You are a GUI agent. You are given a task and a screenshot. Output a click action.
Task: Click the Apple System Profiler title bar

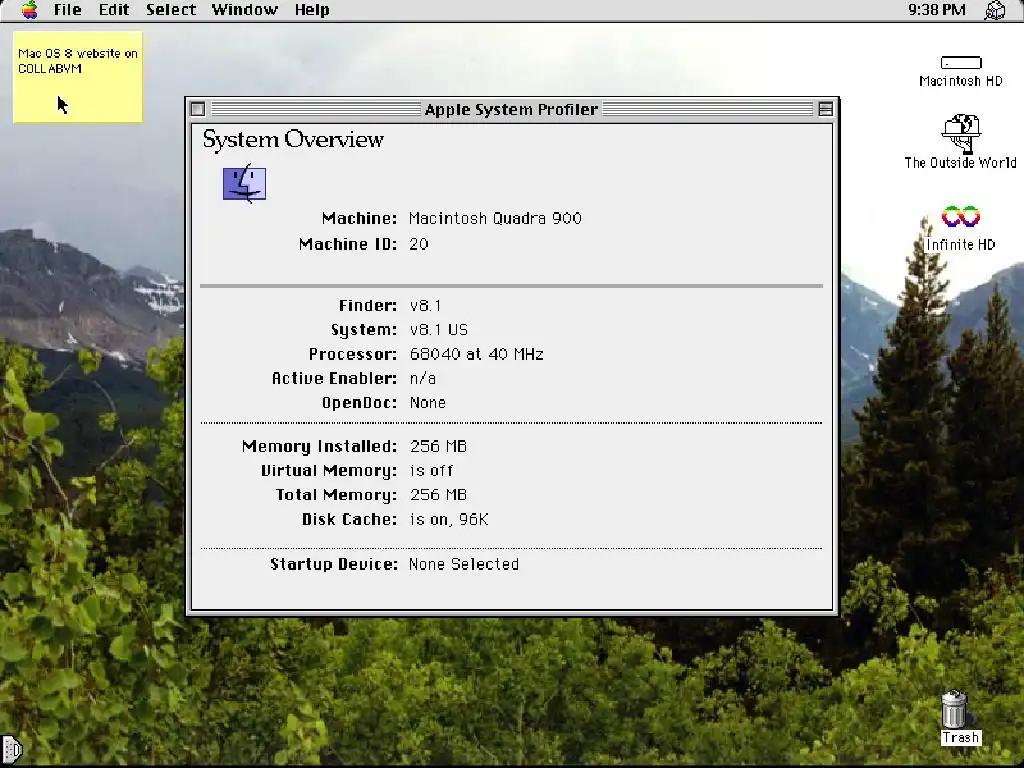(x=511, y=109)
